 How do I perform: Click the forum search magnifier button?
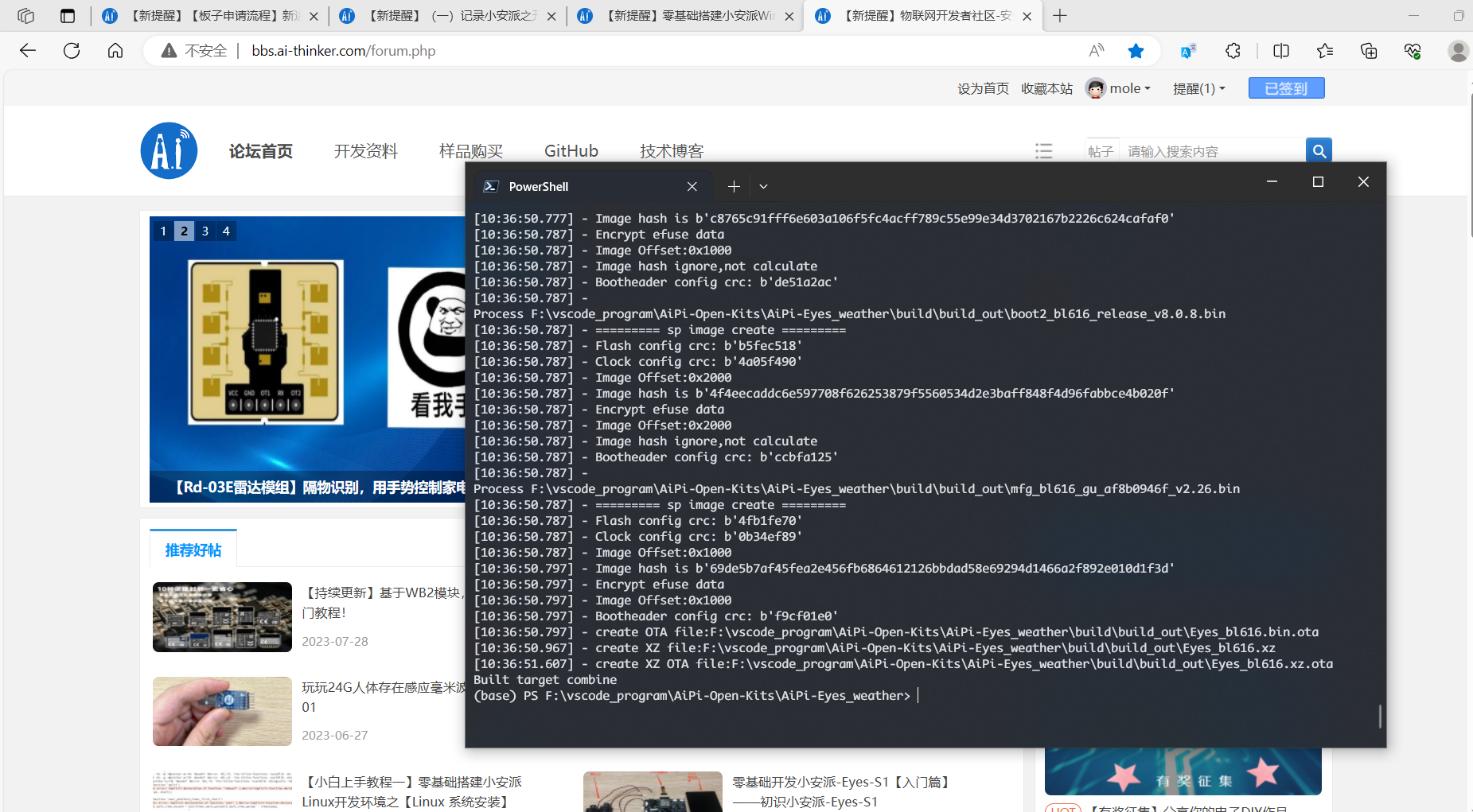tap(1319, 150)
